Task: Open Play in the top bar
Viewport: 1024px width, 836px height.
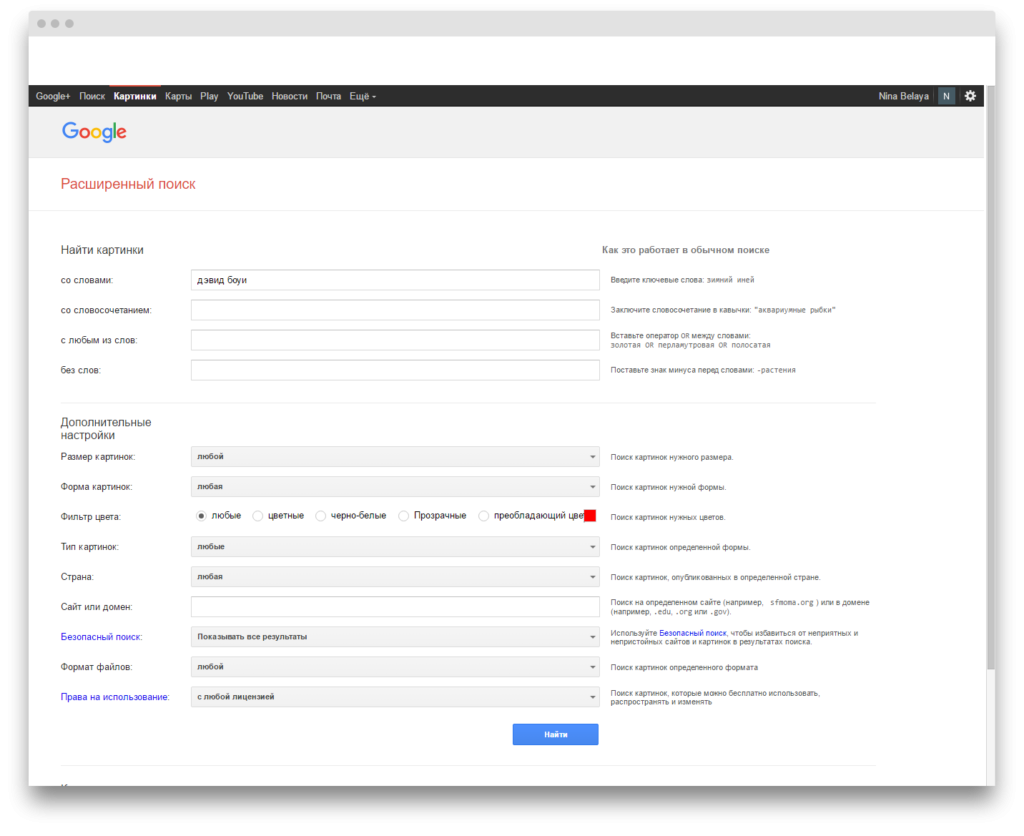Action: pos(209,96)
